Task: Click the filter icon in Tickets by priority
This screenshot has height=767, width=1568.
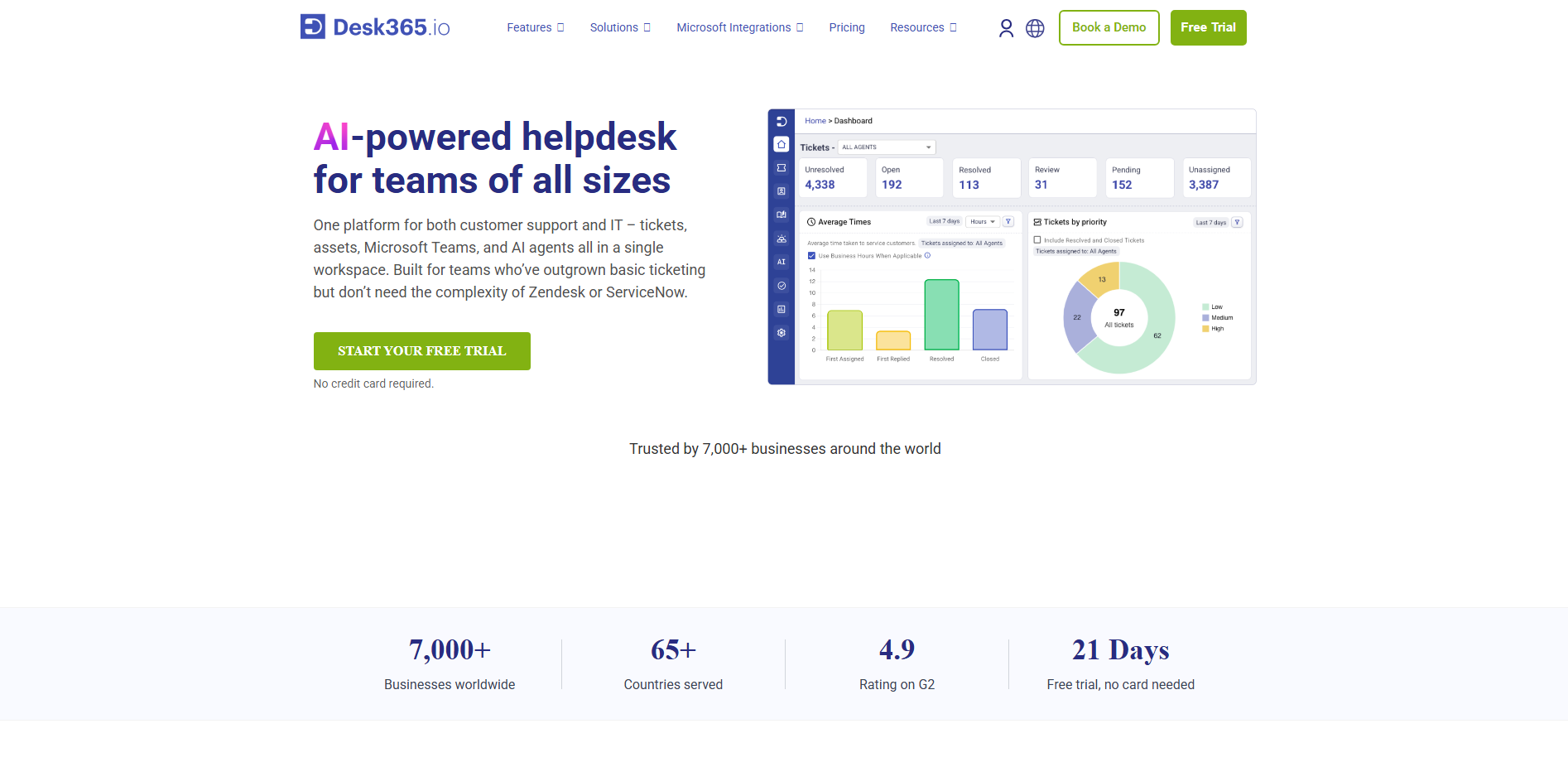Action: (1237, 222)
